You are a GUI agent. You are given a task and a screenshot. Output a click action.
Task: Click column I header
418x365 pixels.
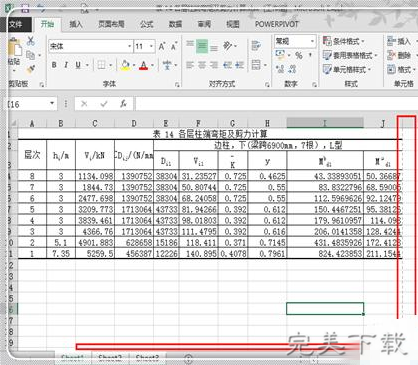tap(325, 123)
